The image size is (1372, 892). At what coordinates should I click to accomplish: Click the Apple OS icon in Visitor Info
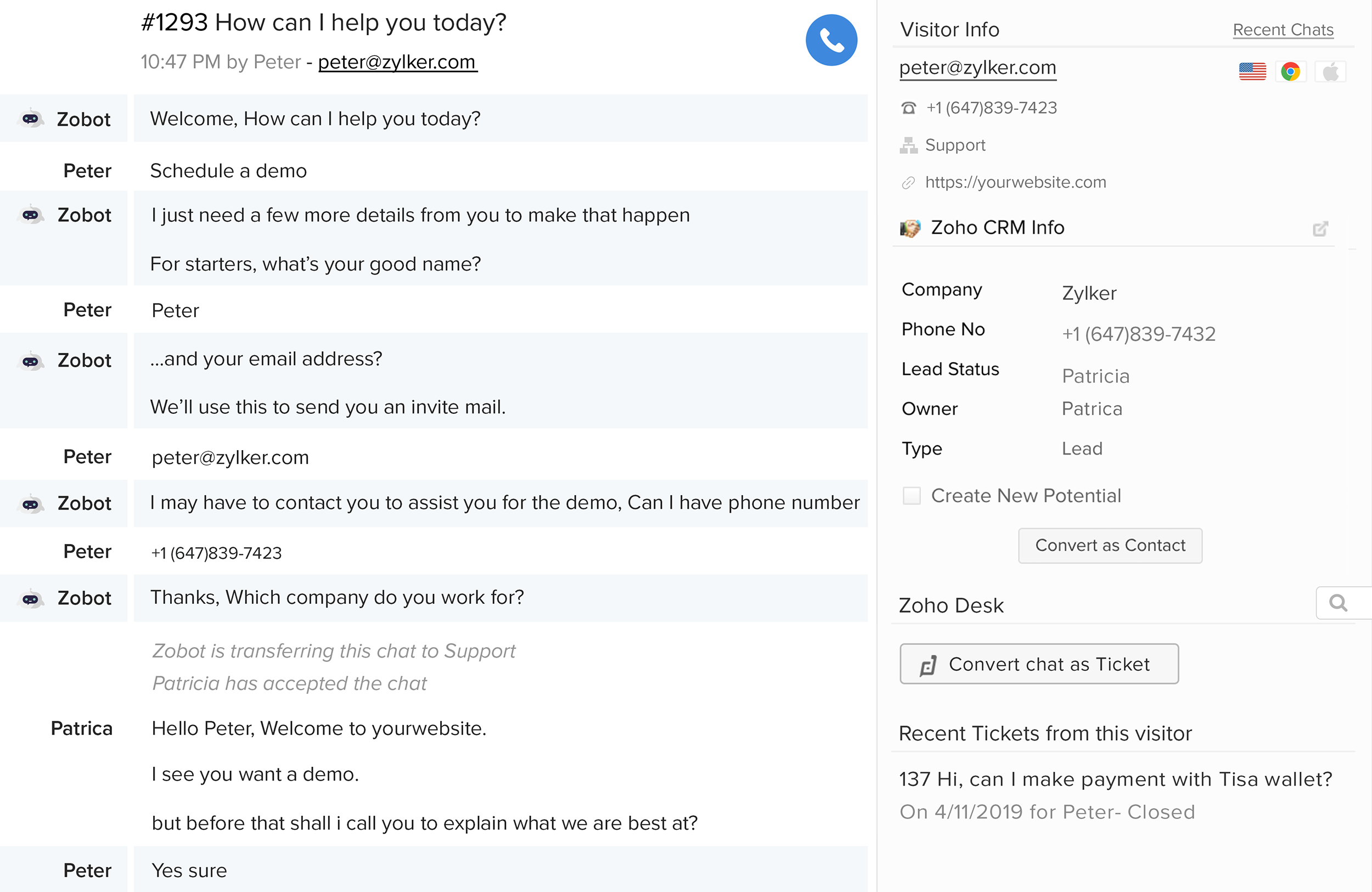pos(1330,72)
